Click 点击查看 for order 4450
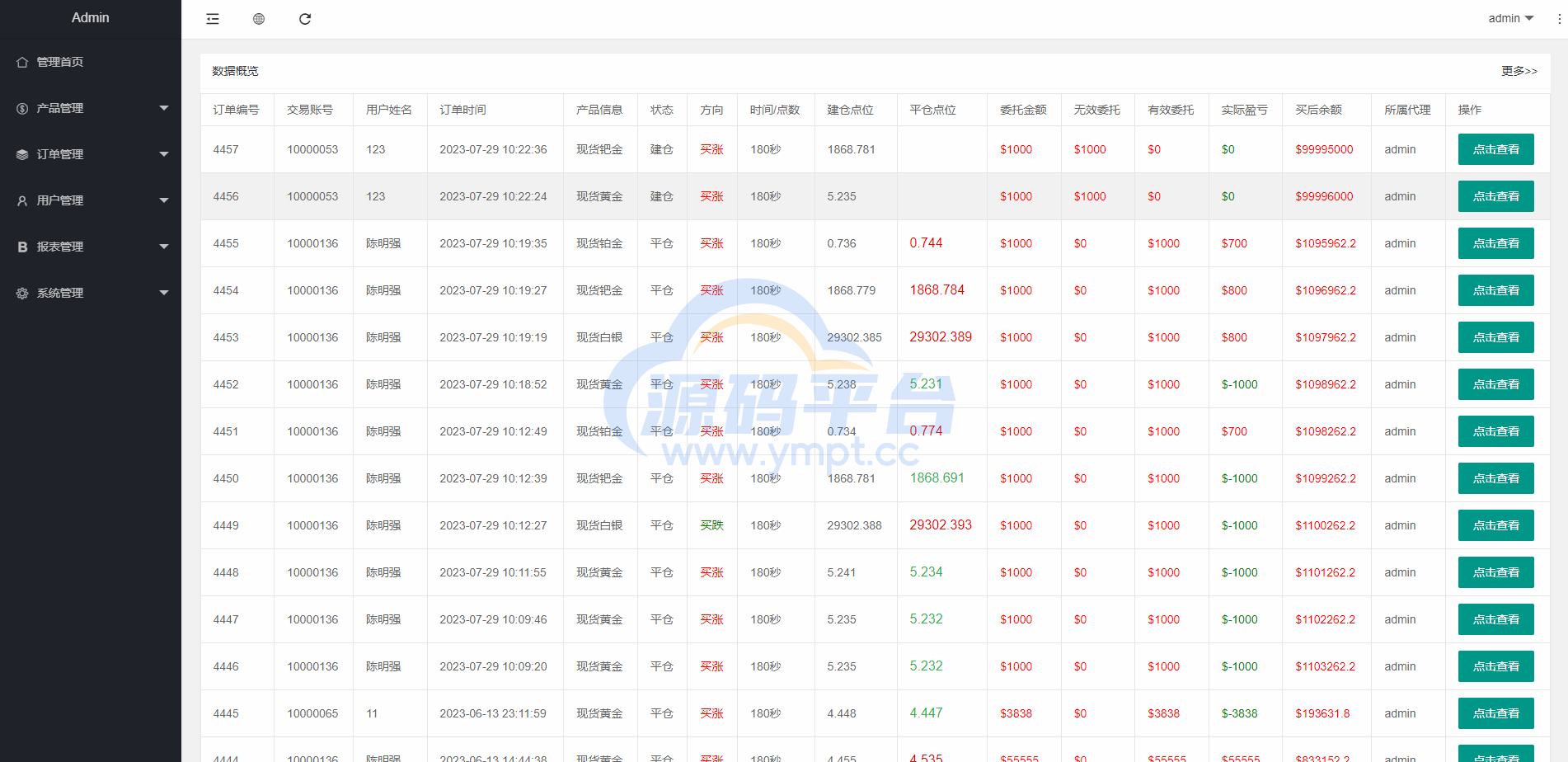This screenshot has height=762, width=1568. pos(1495,478)
